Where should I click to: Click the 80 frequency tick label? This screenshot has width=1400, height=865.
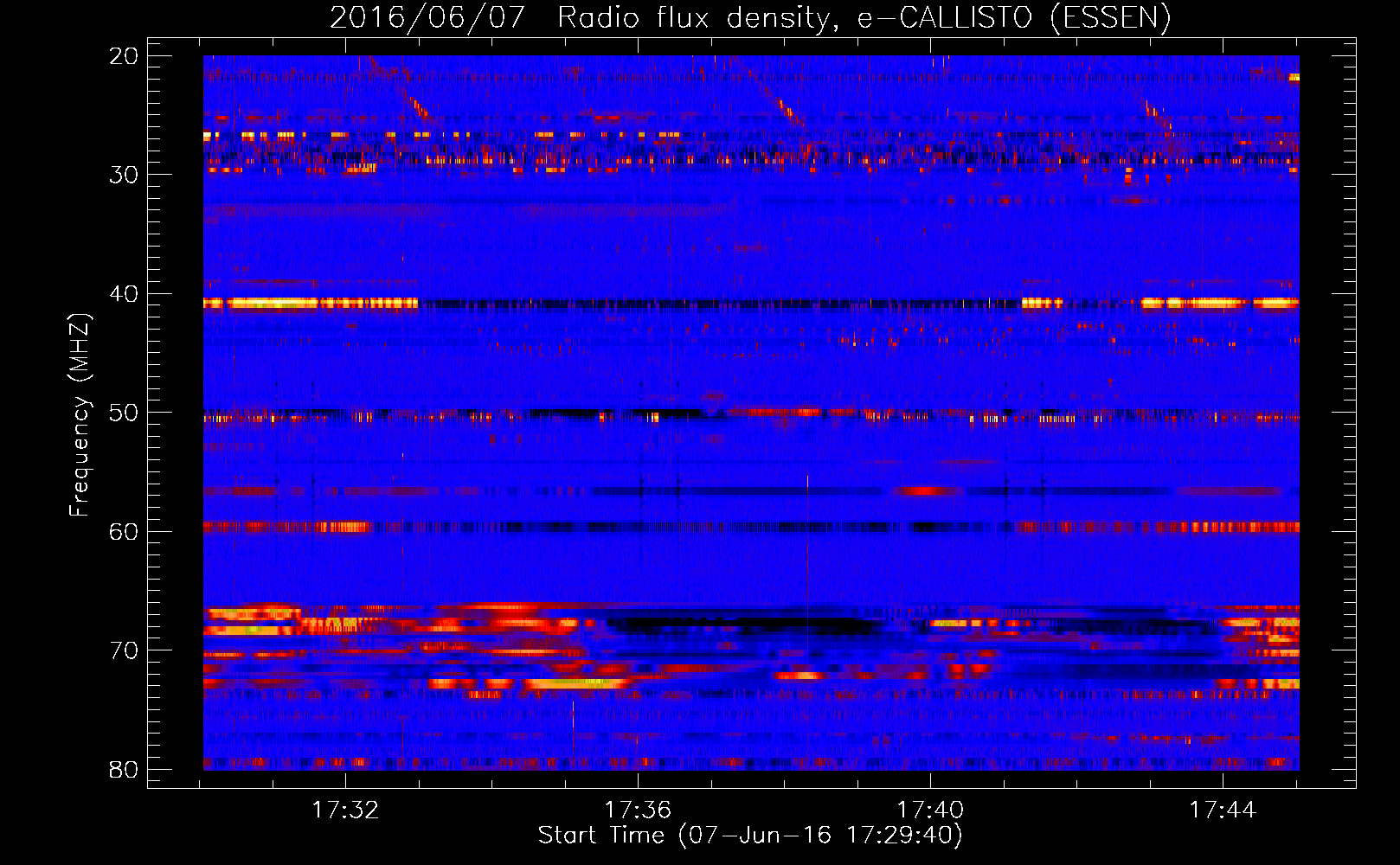124,769
